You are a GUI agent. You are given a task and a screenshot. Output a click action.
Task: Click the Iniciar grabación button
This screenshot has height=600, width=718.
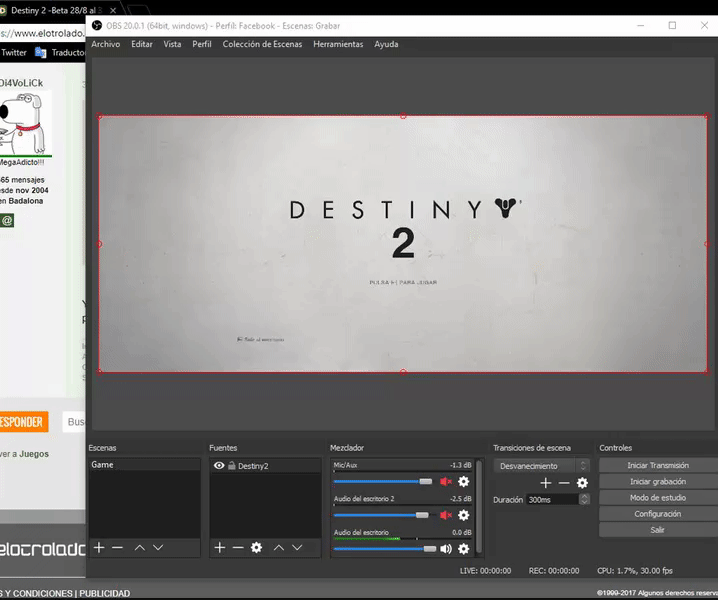coord(657,482)
